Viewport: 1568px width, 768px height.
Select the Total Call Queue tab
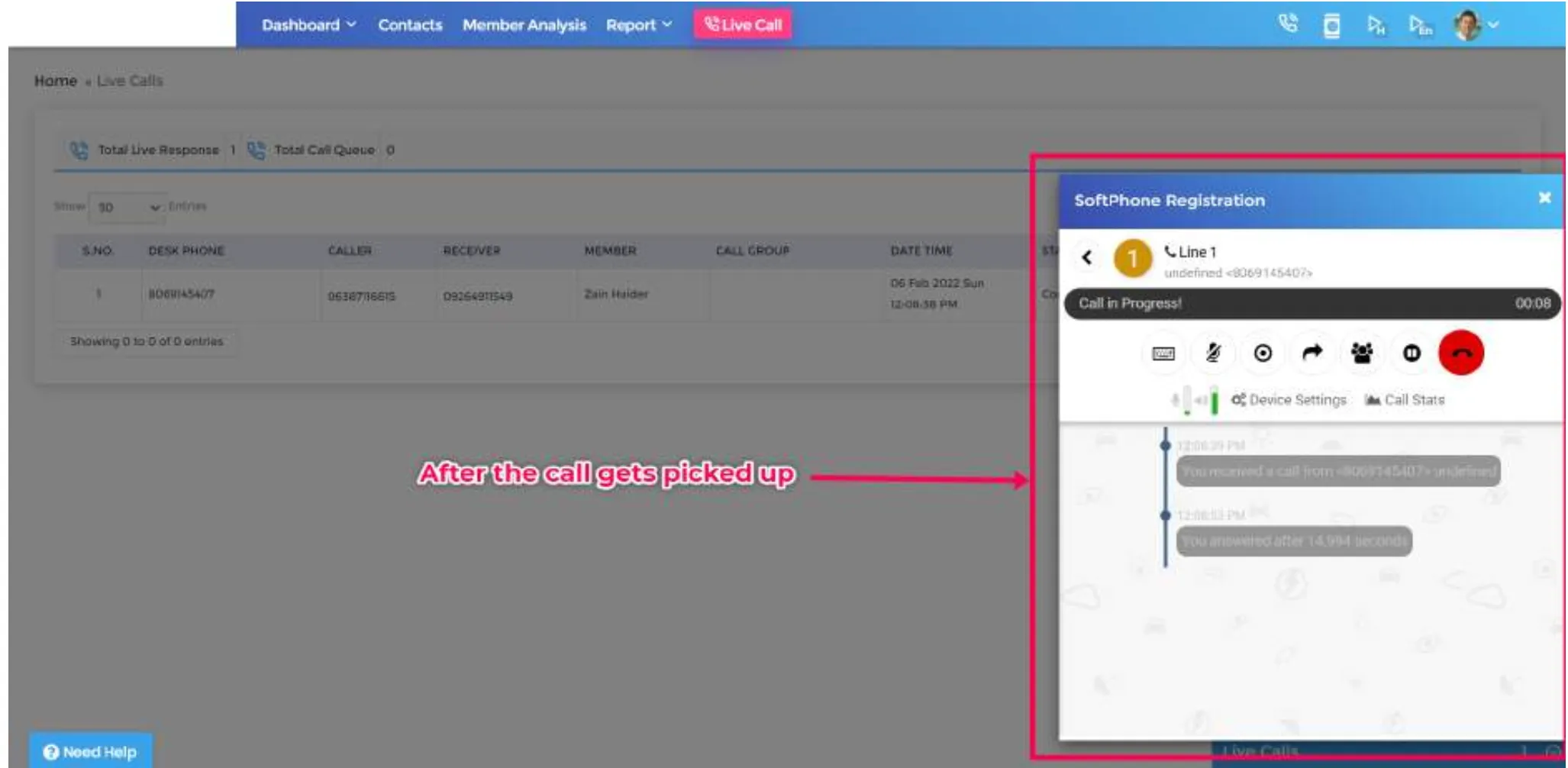(x=321, y=150)
